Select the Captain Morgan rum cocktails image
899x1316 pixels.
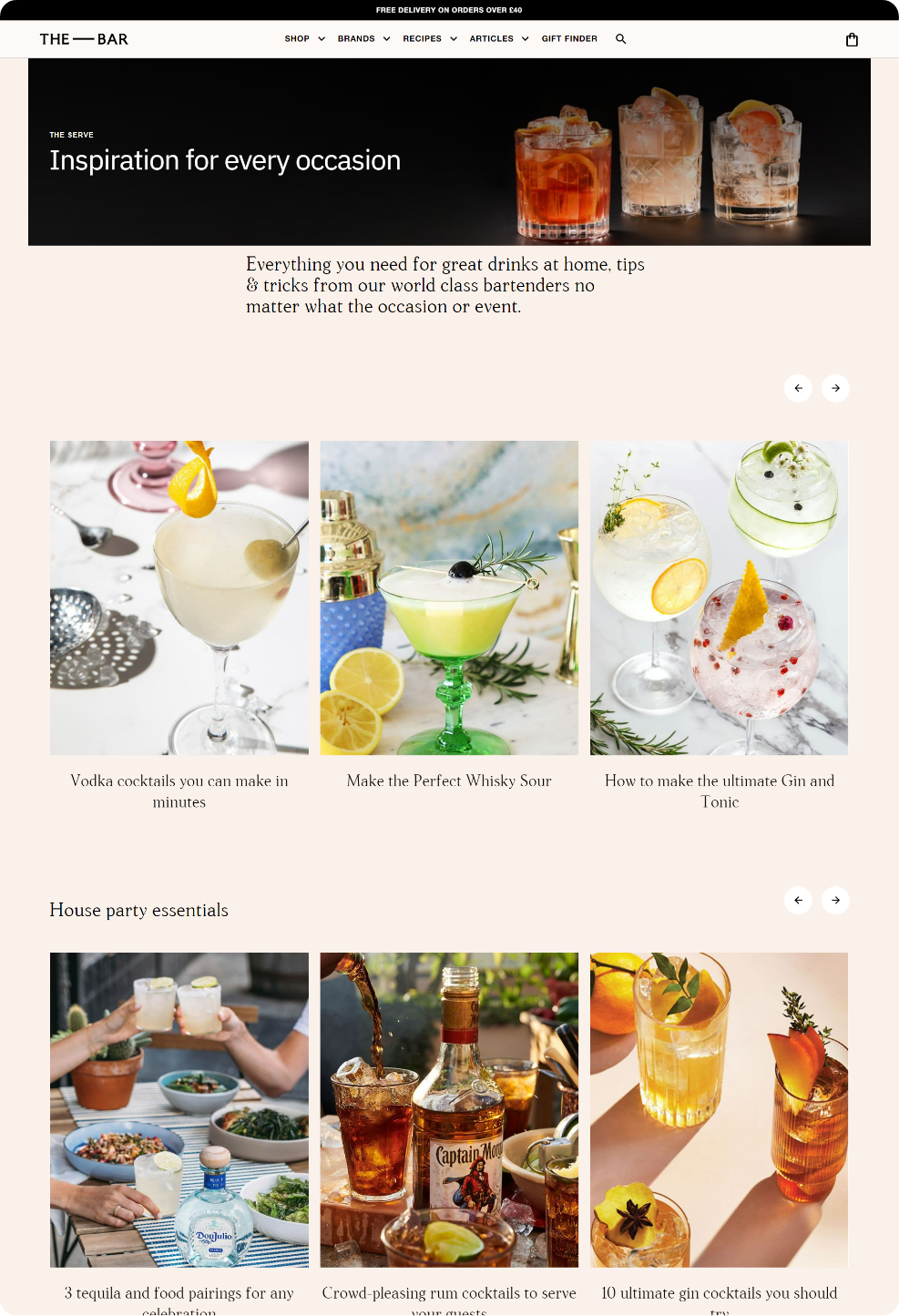click(449, 1109)
